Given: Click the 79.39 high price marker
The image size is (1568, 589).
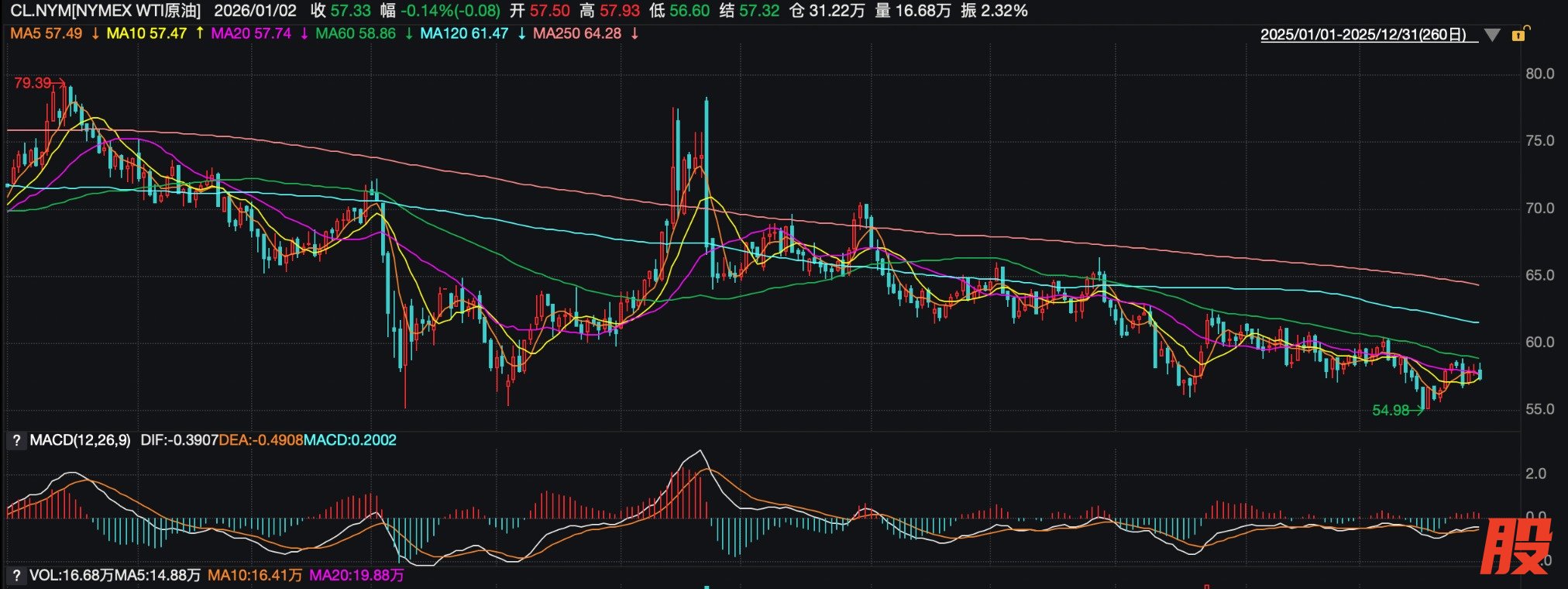Looking at the screenshot, I should (x=33, y=83).
